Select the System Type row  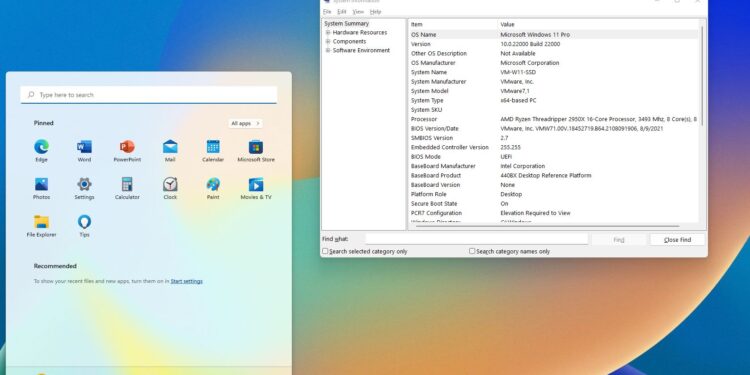click(x=554, y=100)
